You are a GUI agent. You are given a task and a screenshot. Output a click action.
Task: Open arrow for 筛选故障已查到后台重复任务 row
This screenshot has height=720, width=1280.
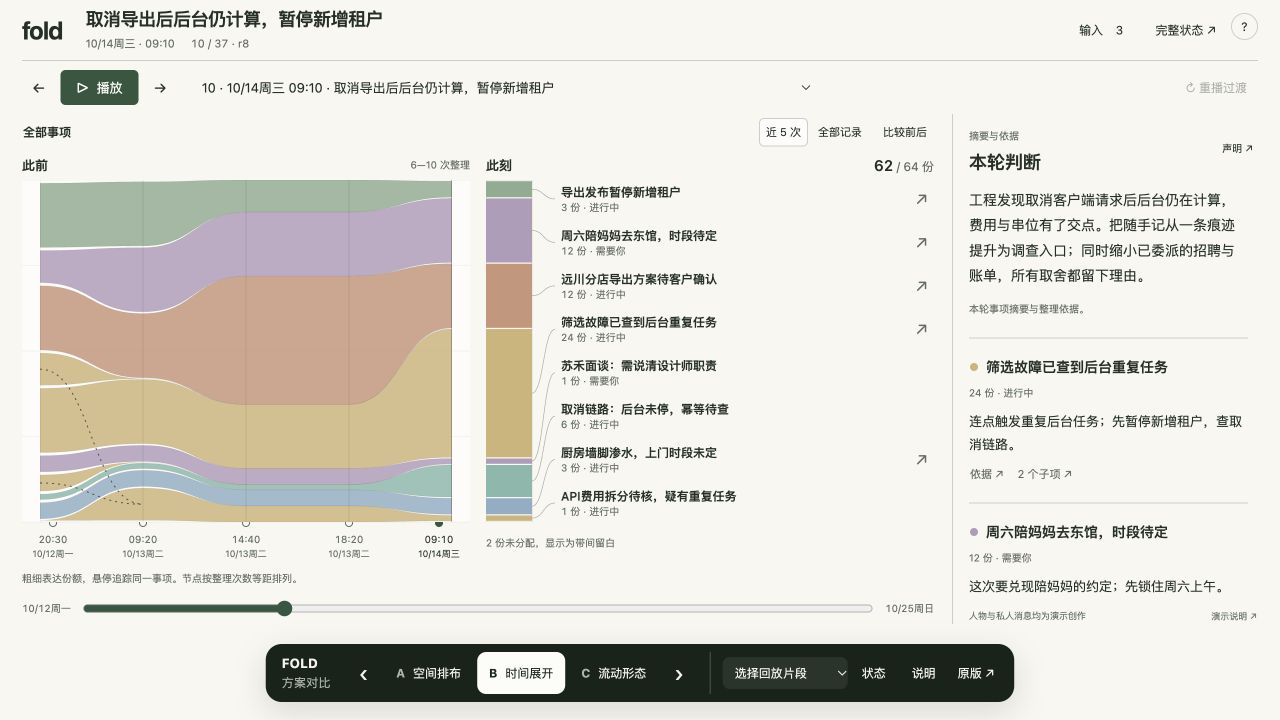click(921, 329)
